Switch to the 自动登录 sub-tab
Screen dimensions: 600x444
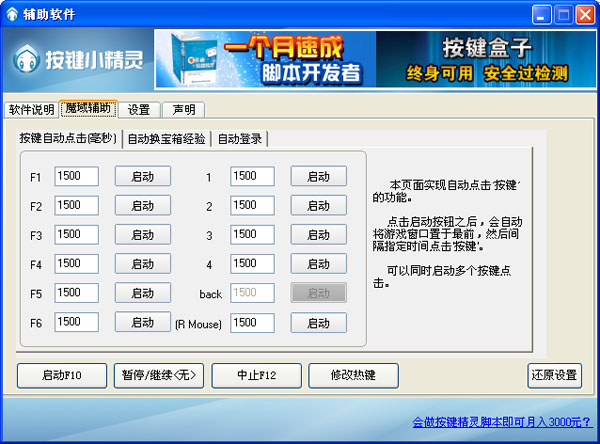pyautogui.click(x=240, y=139)
